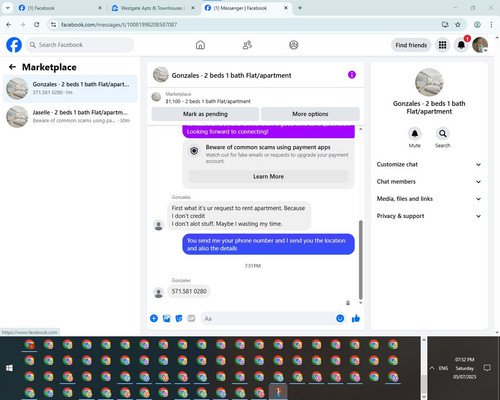Open the Facebook logo home link

tap(14, 45)
